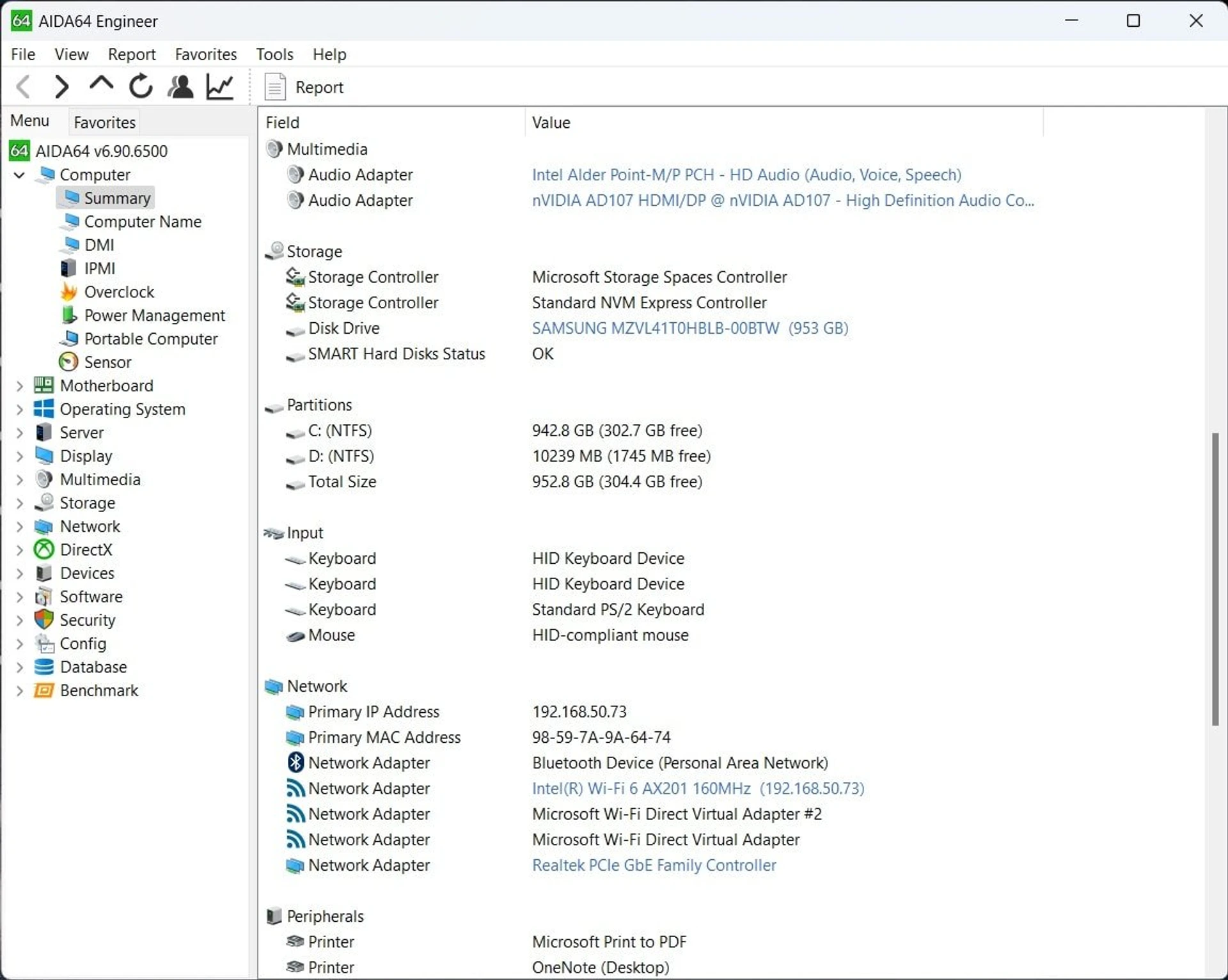This screenshot has height=980, width=1228.
Task: Select the Bluetooth Network Adapter icon
Action: (295, 763)
